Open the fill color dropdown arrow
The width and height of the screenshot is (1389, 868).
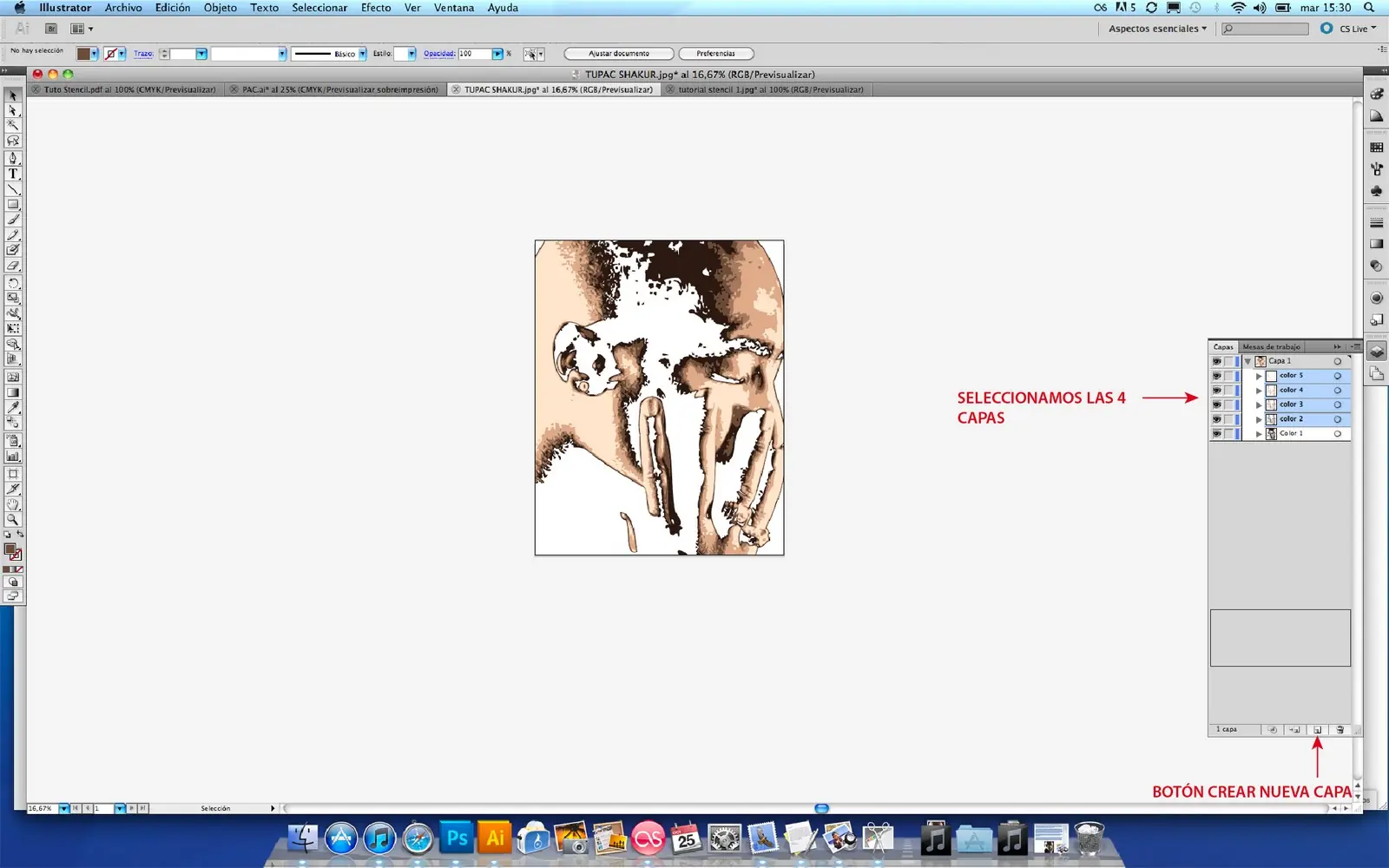[95, 54]
